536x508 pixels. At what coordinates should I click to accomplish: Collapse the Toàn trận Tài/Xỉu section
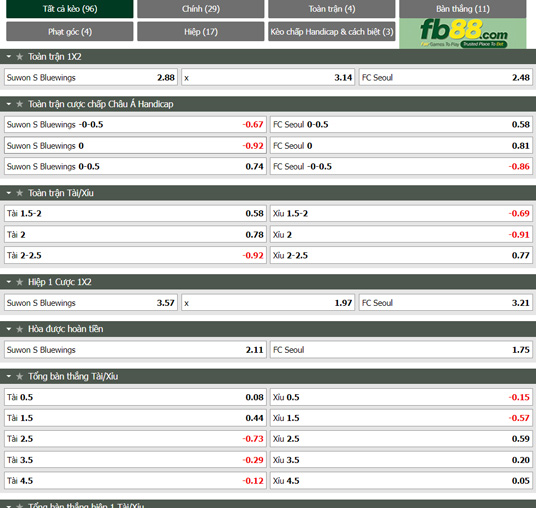(x=9, y=193)
